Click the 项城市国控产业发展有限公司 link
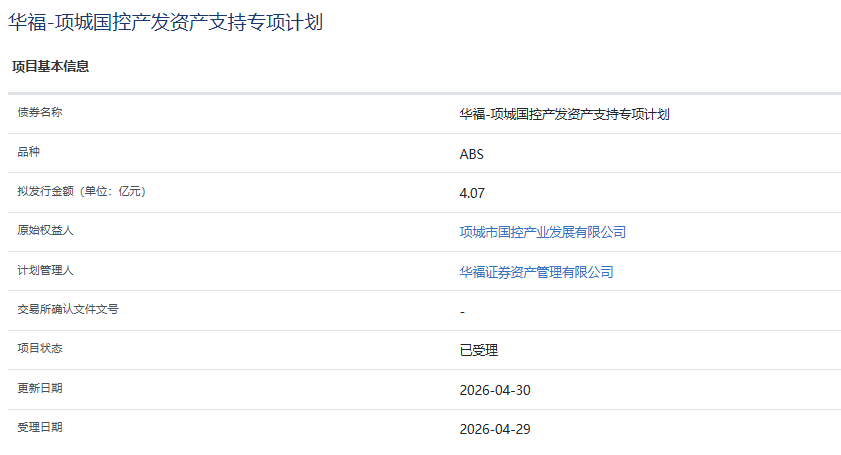This screenshot has height=455, width=841. pyautogui.click(x=542, y=232)
